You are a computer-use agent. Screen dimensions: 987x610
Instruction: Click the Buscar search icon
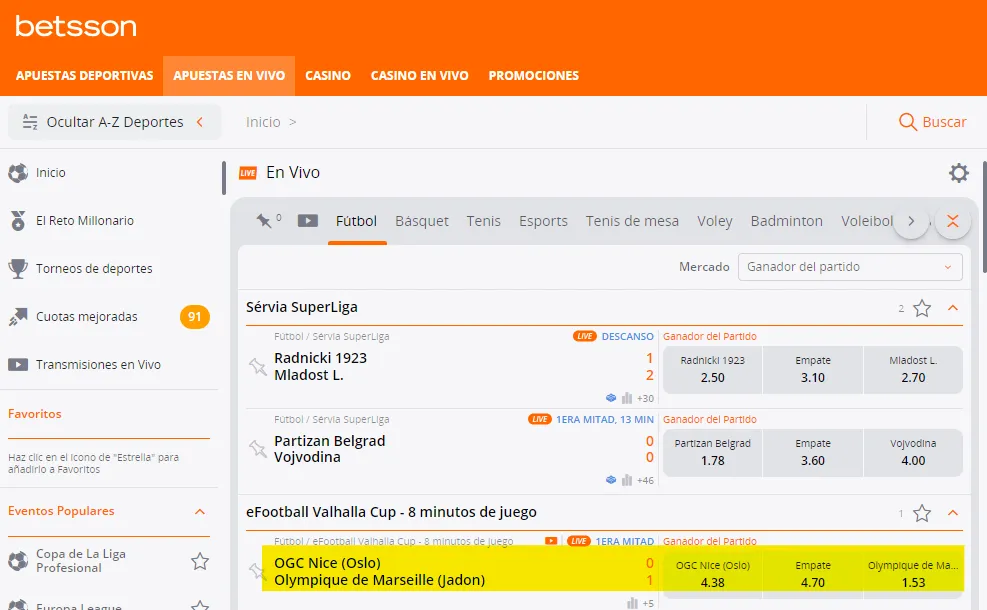(907, 122)
